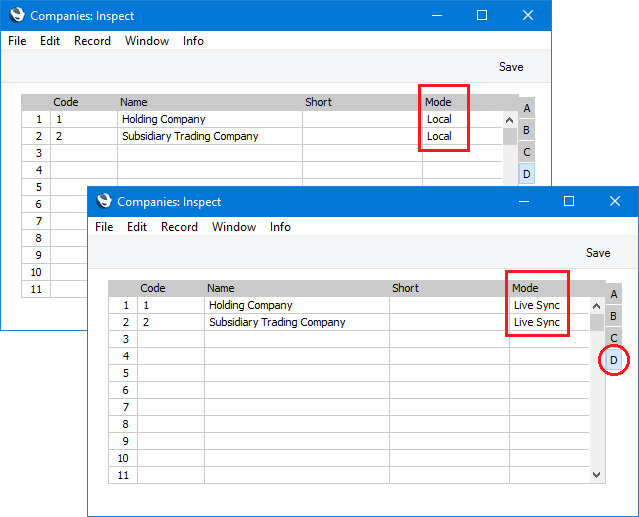Click Code cell of row 1, front window

pyautogui.click(x=171, y=305)
